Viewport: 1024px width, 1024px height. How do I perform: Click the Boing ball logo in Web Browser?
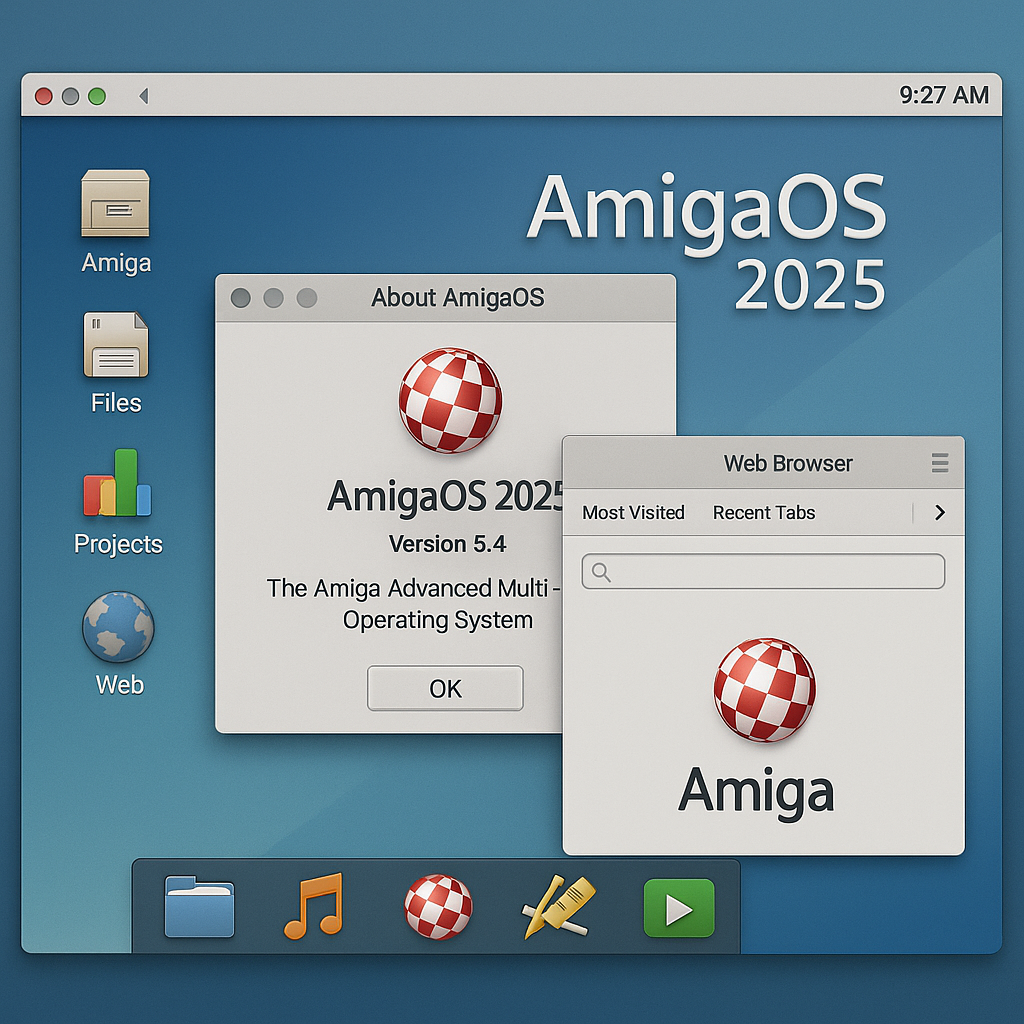point(764,690)
